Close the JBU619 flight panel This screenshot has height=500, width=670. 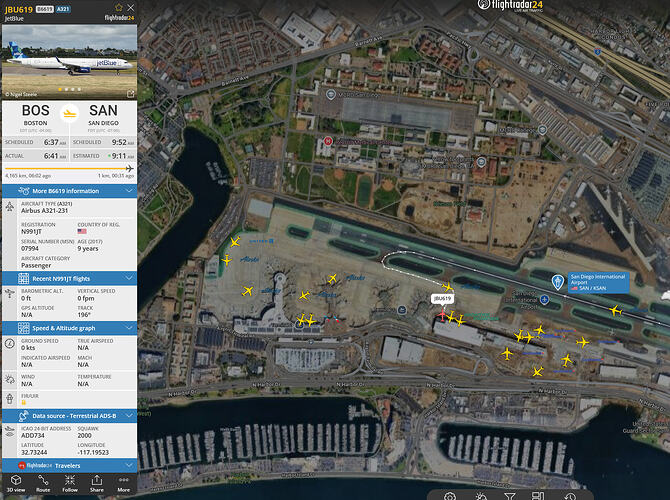131,7
